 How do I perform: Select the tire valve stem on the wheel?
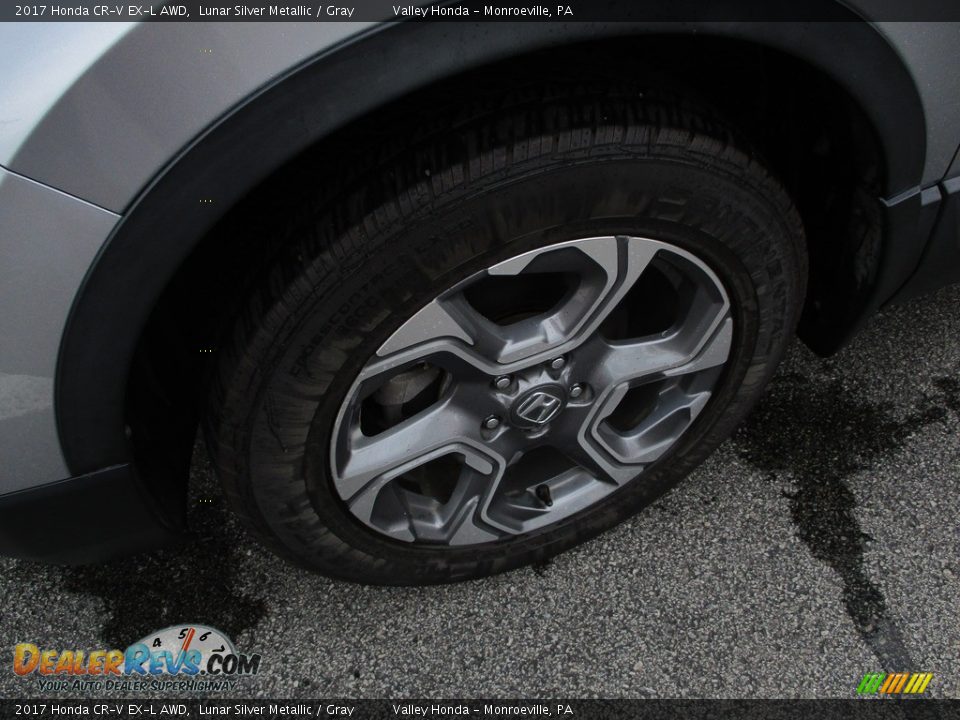(542, 494)
